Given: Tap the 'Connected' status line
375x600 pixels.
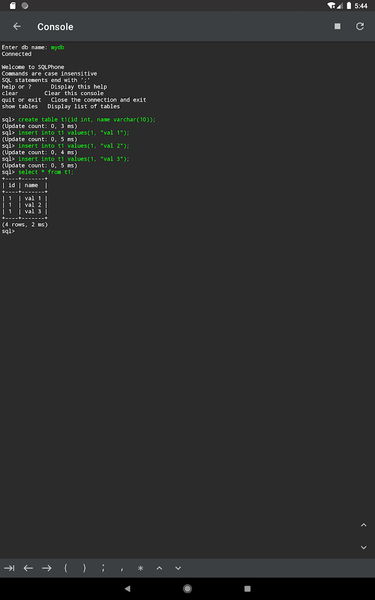Looking at the screenshot, I should coord(16,54).
